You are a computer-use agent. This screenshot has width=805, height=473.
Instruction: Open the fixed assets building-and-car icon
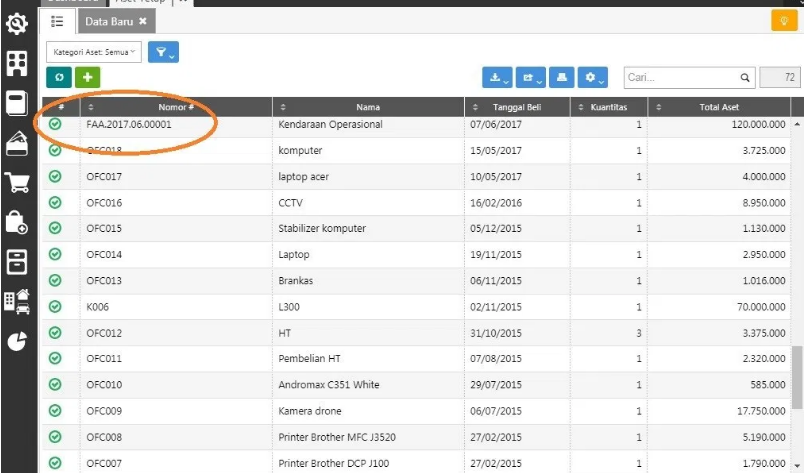pos(16,300)
